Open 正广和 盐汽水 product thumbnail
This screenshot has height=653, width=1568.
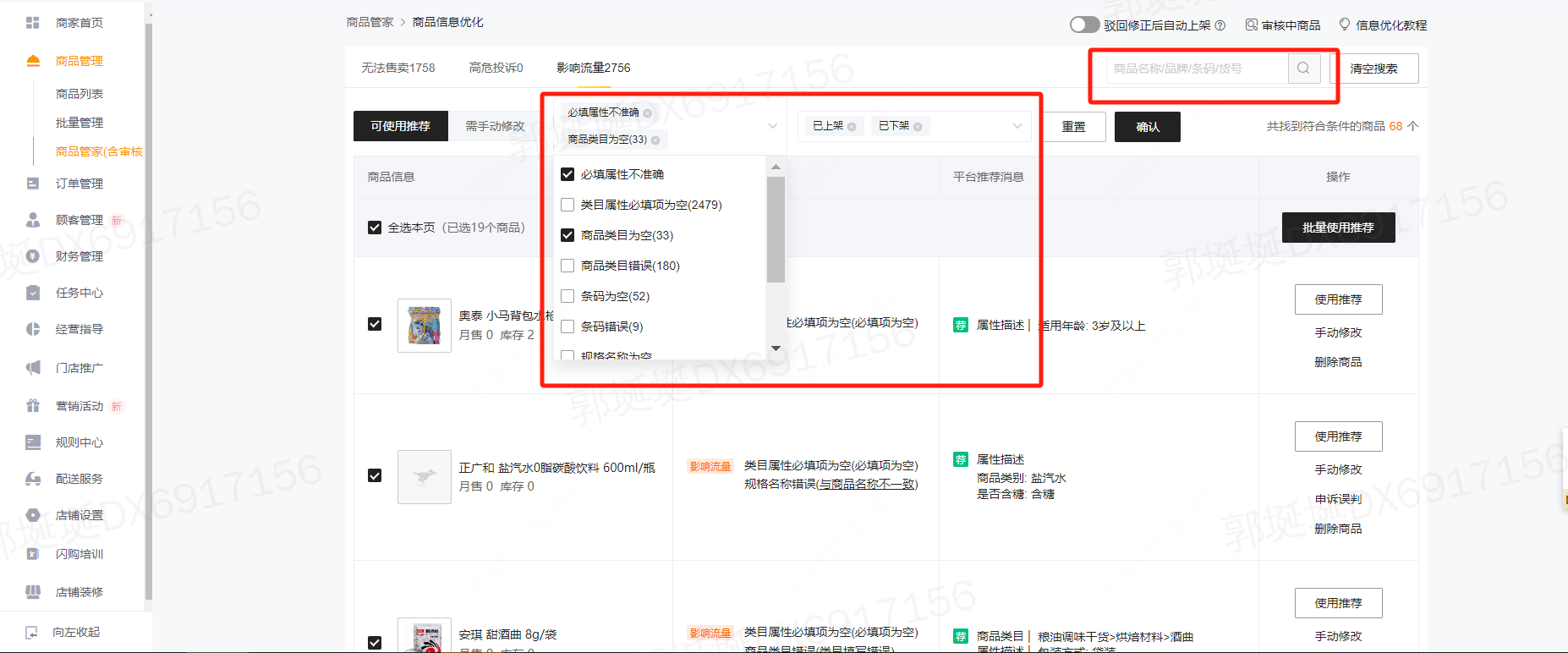pyautogui.click(x=425, y=477)
